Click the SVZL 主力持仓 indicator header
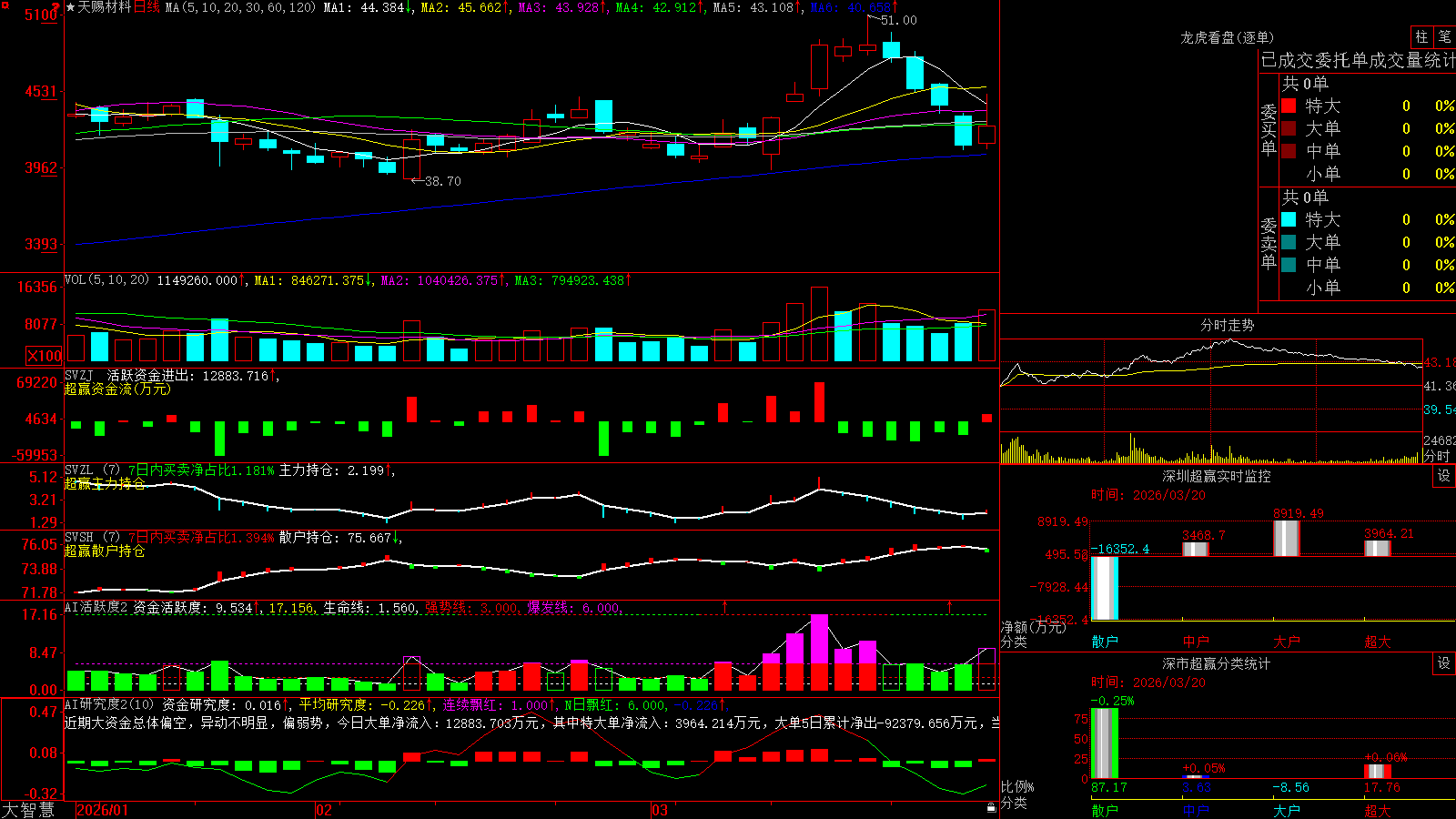The image size is (1456, 819). tap(227, 470)
